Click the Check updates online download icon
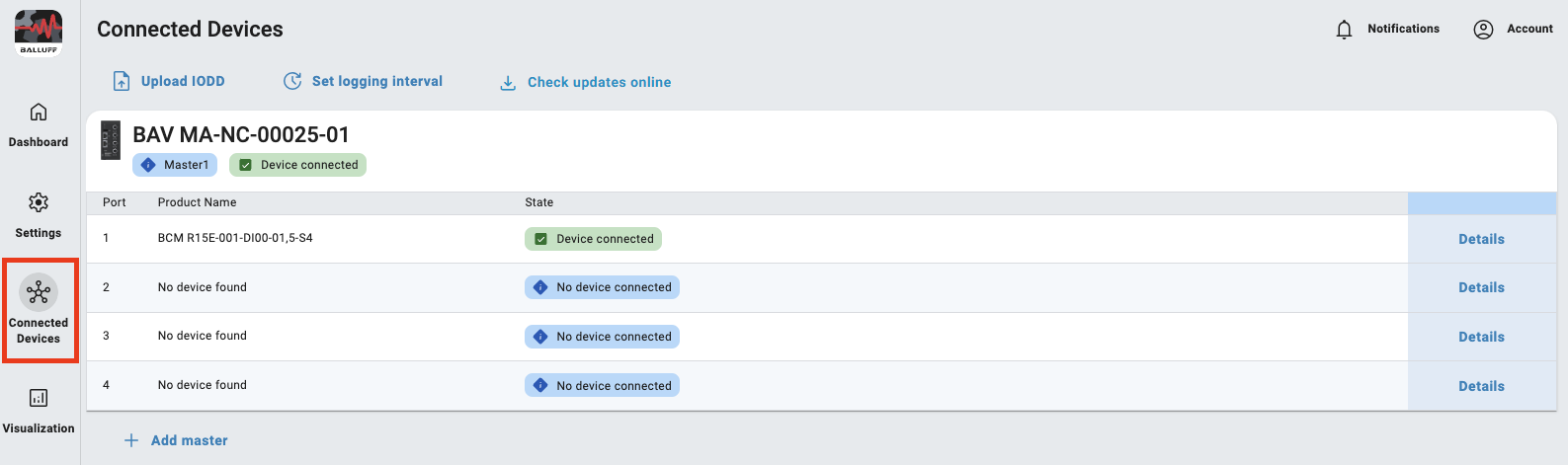Image resolution: width=1568 pixels, height=465 pixels. [x=508, y=83]
